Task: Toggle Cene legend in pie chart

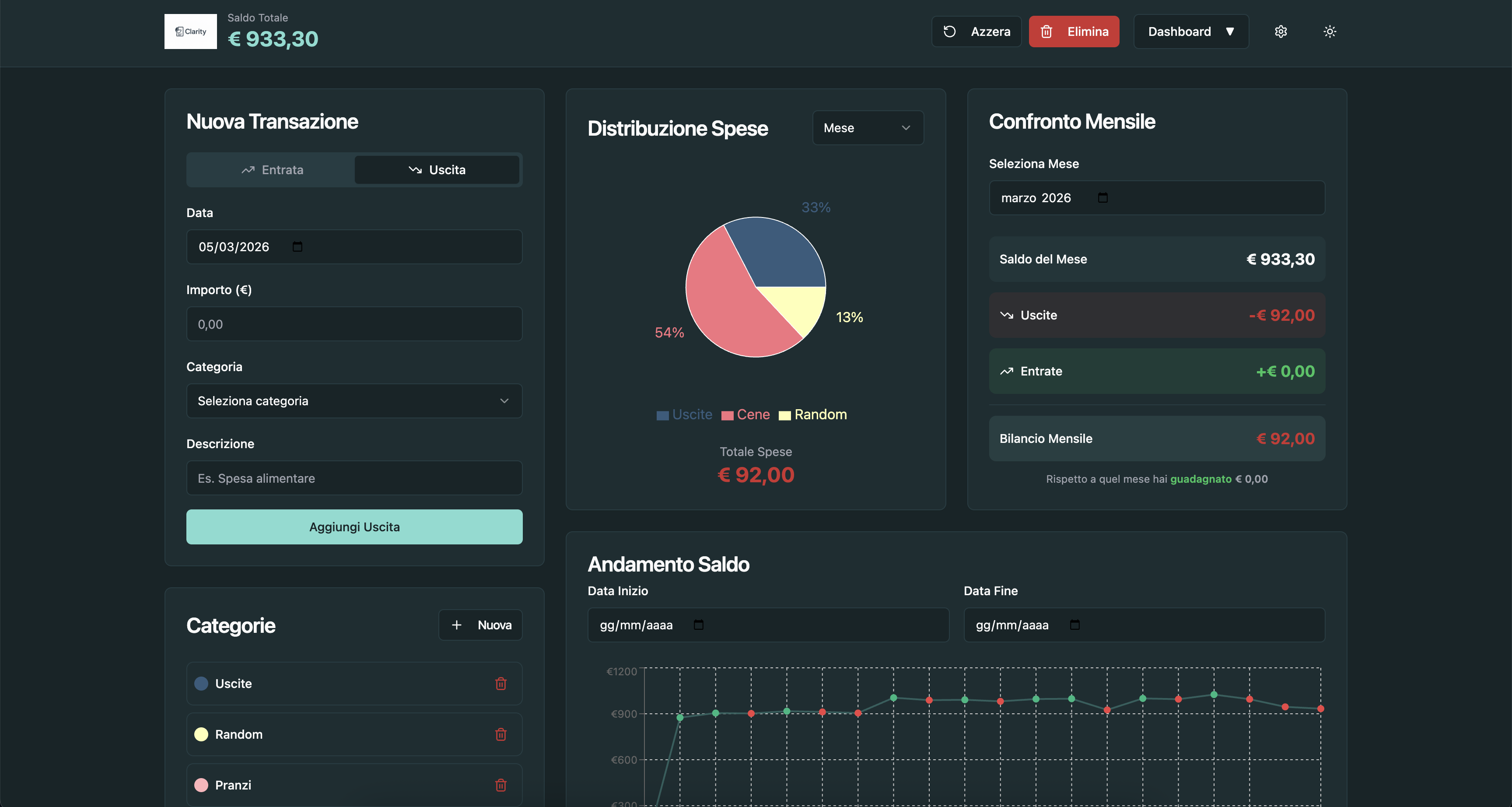Action: click(x=745, y=414)
